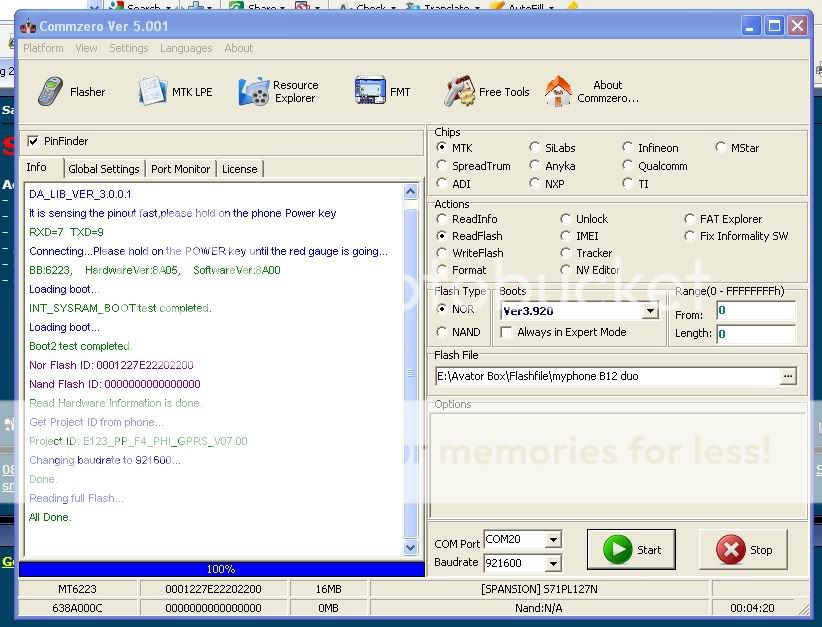Open the Settings menu
This screenshot has width=822, height=627.
tap(128, 48)
